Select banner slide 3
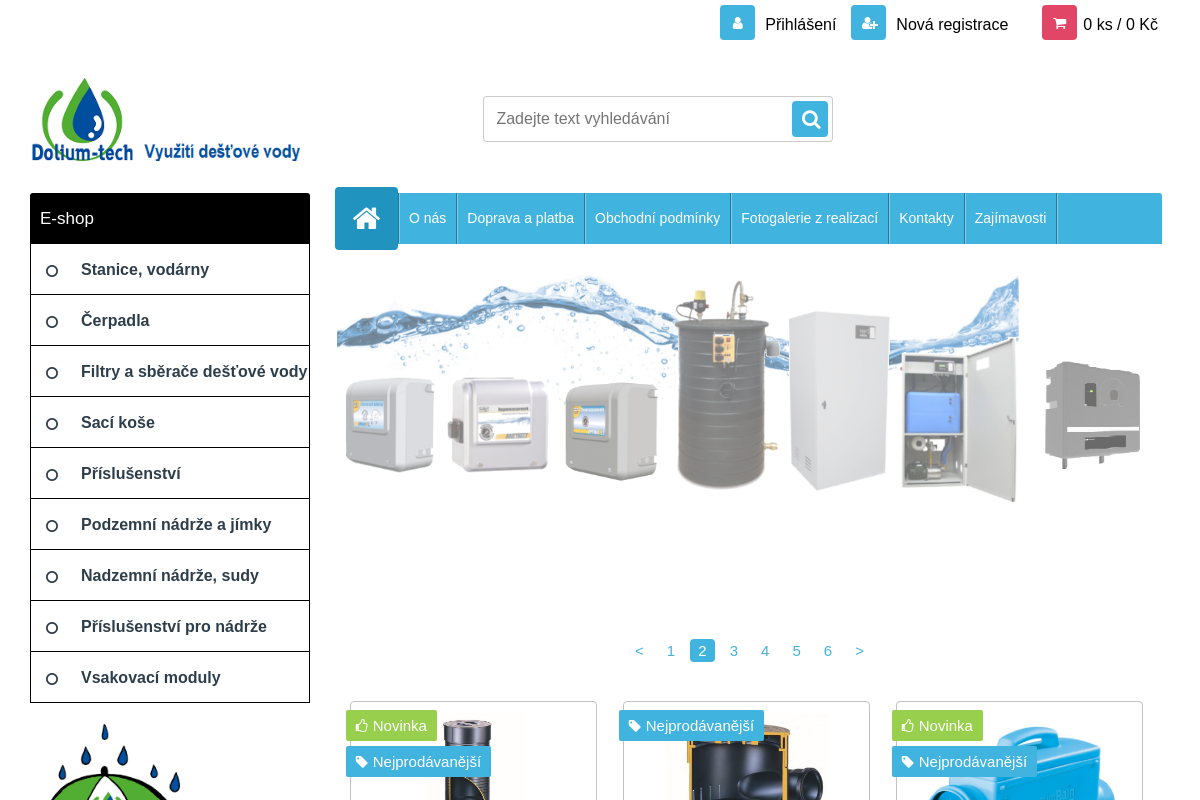 click(734, 651)
